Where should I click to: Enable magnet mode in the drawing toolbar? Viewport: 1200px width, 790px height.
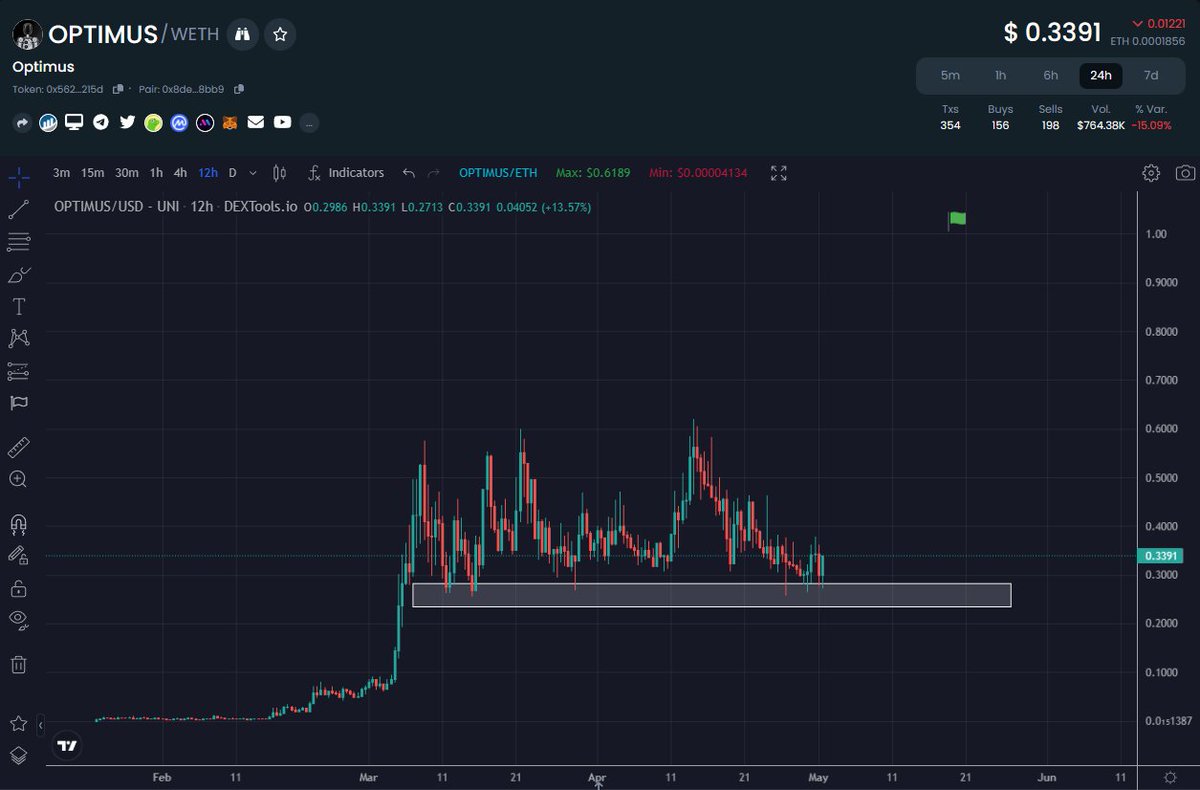point(18,524)
